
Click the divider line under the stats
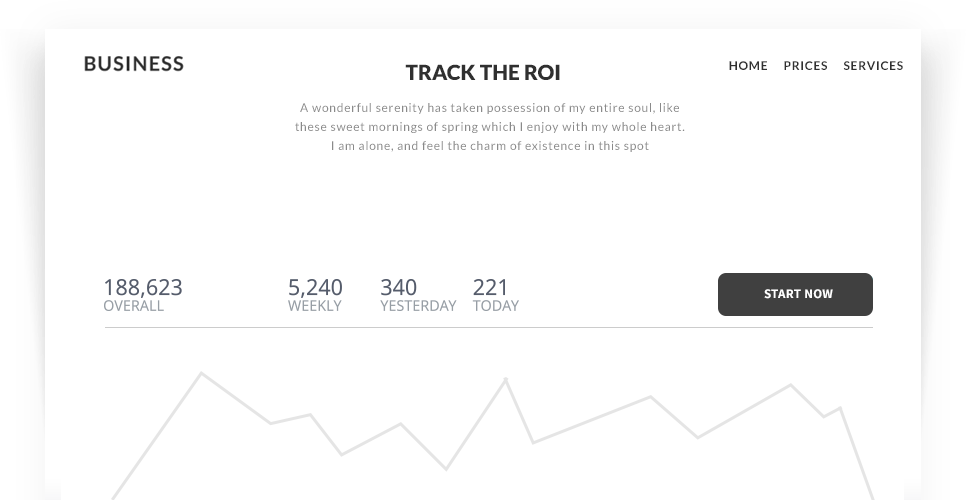pos(488,327)
